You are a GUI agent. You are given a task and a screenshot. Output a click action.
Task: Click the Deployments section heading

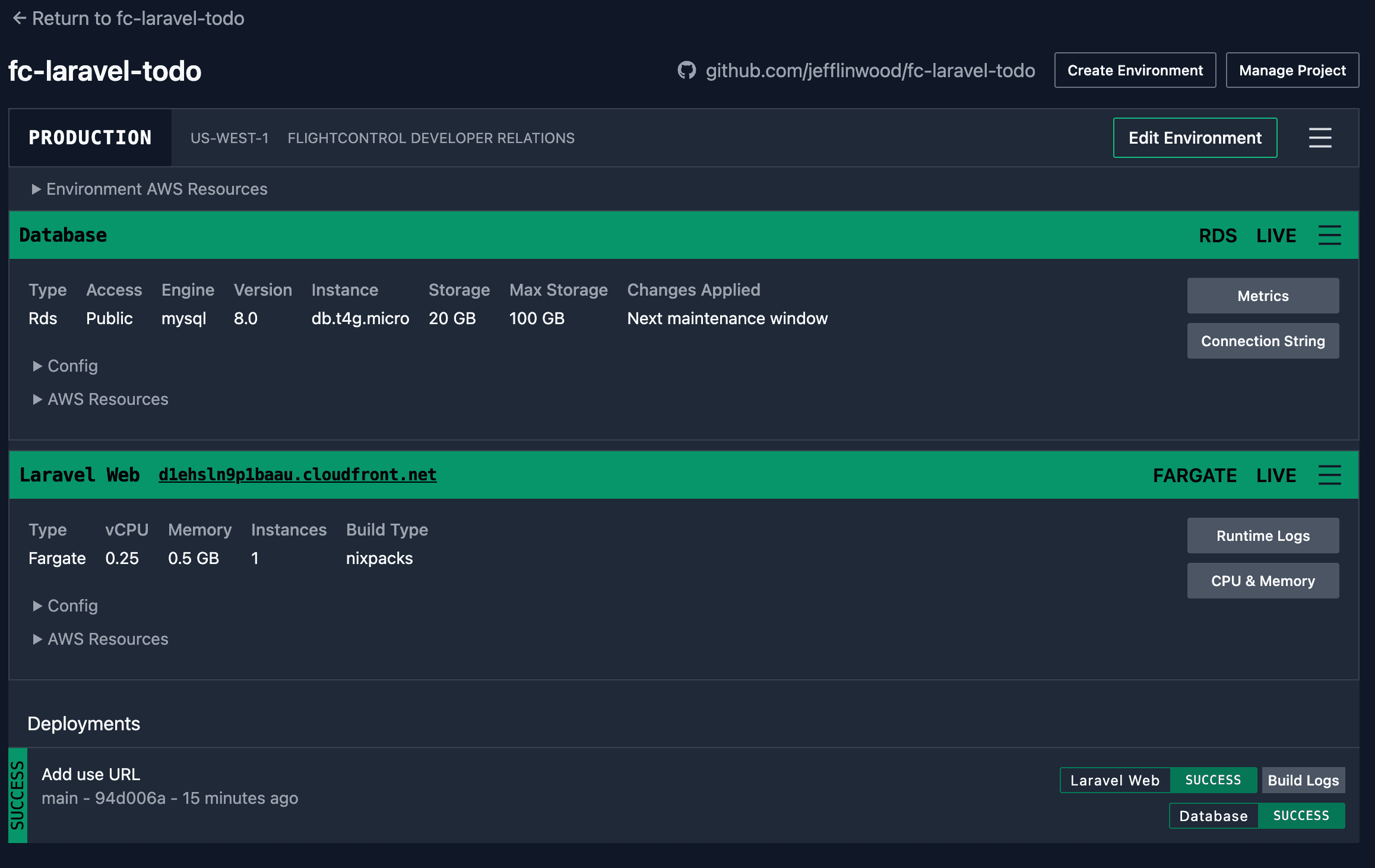(x=84, y=723)
